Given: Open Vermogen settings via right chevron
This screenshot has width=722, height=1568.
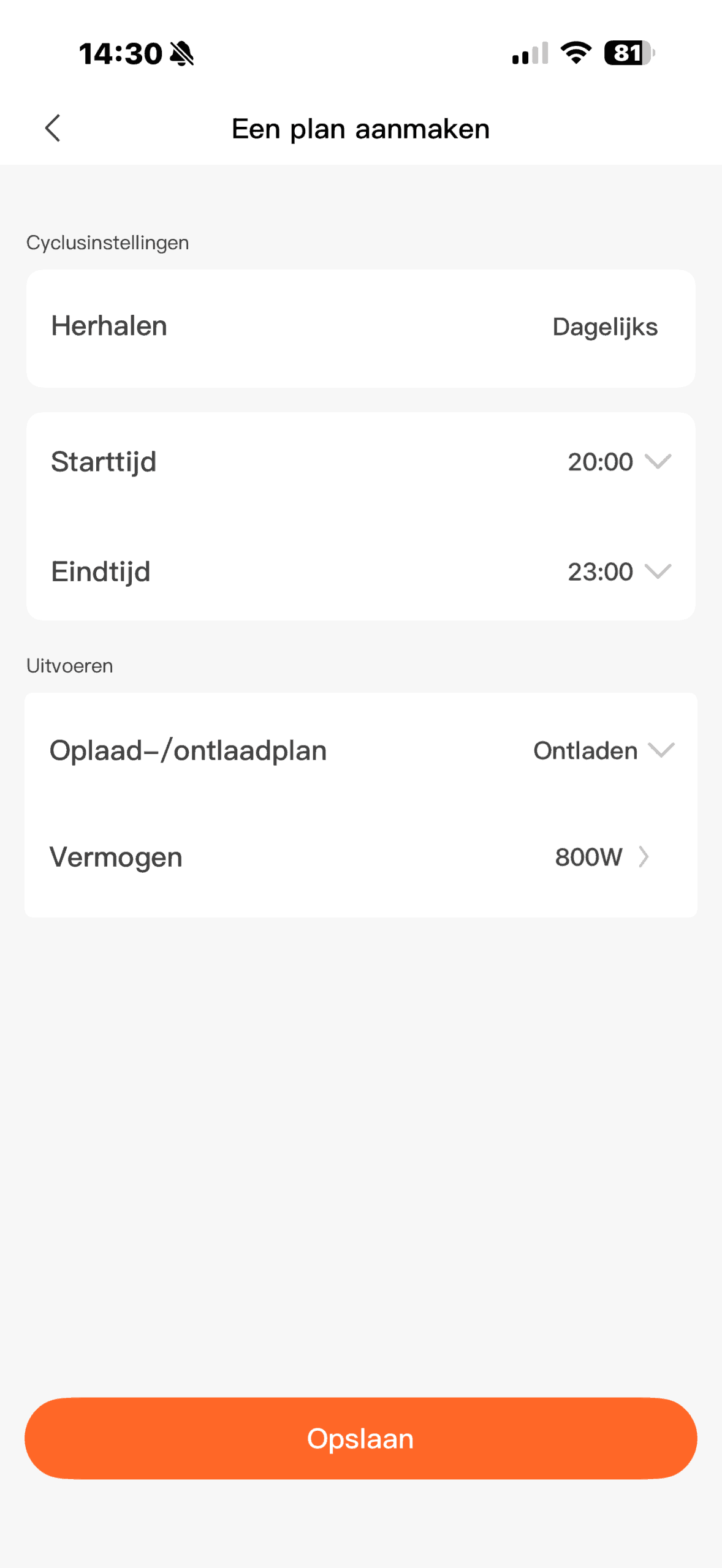Looking at the screenshot, I should click(644, 857).
